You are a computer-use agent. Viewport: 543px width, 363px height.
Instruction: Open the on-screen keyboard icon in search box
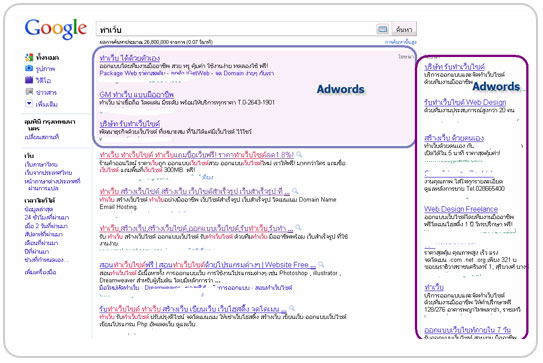(382, 29)
